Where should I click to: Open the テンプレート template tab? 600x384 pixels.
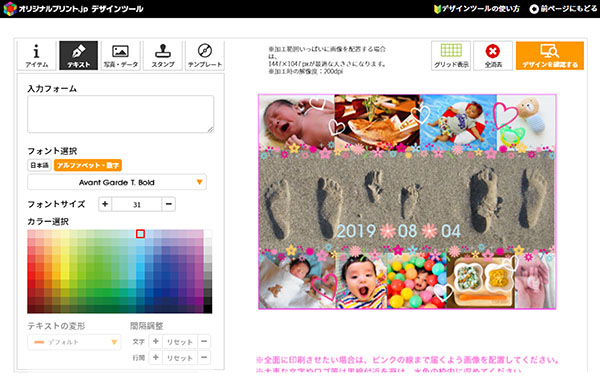click(x=205, y=55)
